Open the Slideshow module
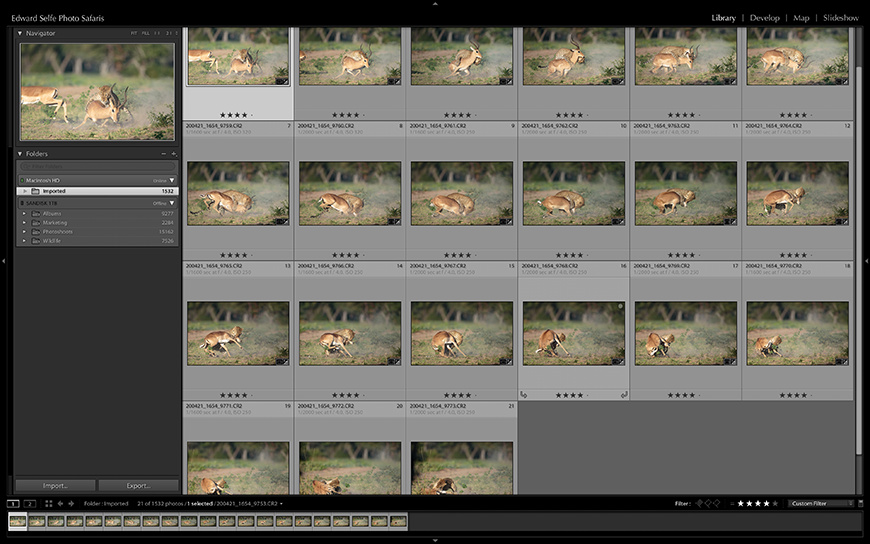Screen dimensions: 870x544 838,18
